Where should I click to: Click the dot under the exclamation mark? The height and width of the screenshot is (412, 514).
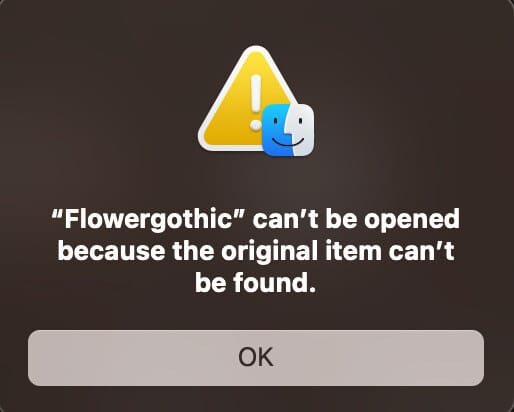click(x=256, y=125)
